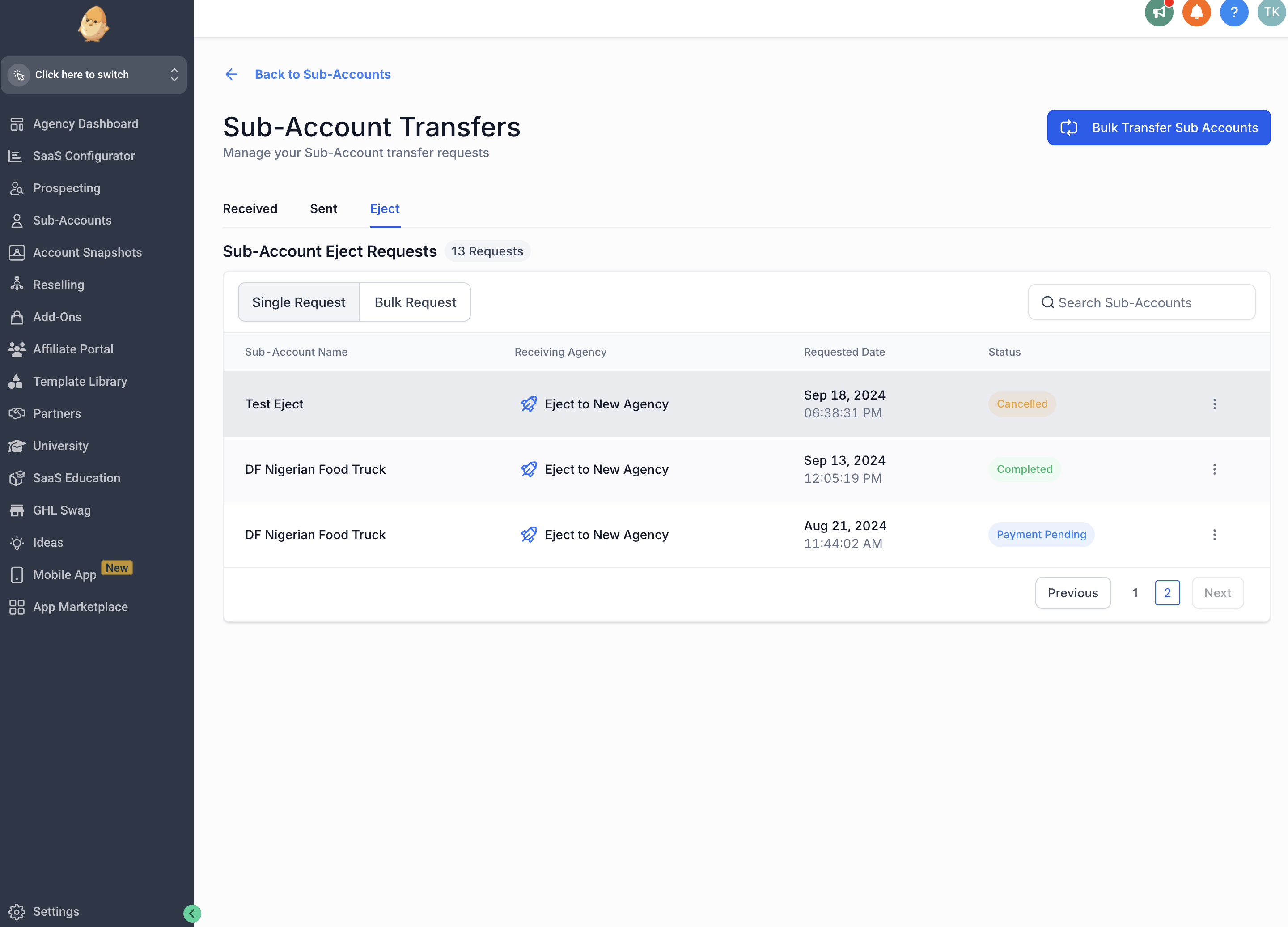This screenshot has width=1288, height=927.
Task: Select the Single Request toggle
Action: click(x=299, y=302)
